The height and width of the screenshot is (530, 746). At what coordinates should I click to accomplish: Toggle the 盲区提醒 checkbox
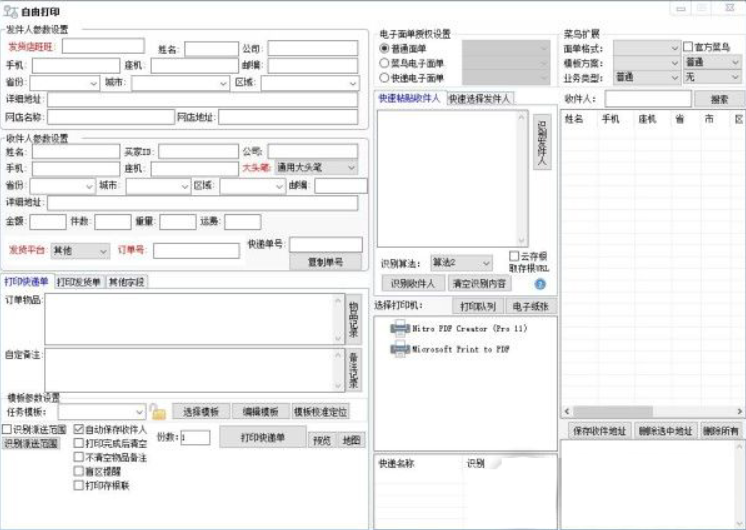tap(79, 471)
